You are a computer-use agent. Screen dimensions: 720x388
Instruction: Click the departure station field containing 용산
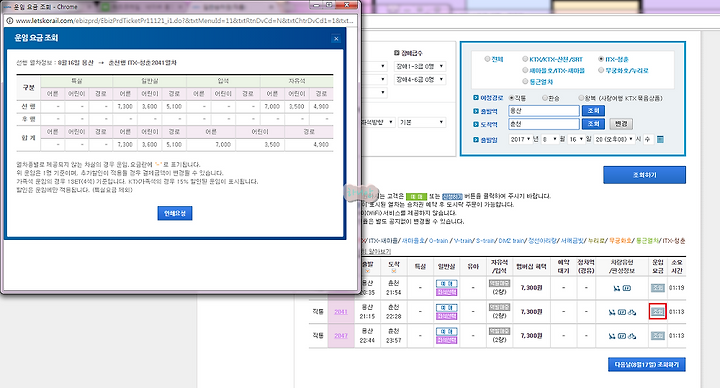click(544, 111)
